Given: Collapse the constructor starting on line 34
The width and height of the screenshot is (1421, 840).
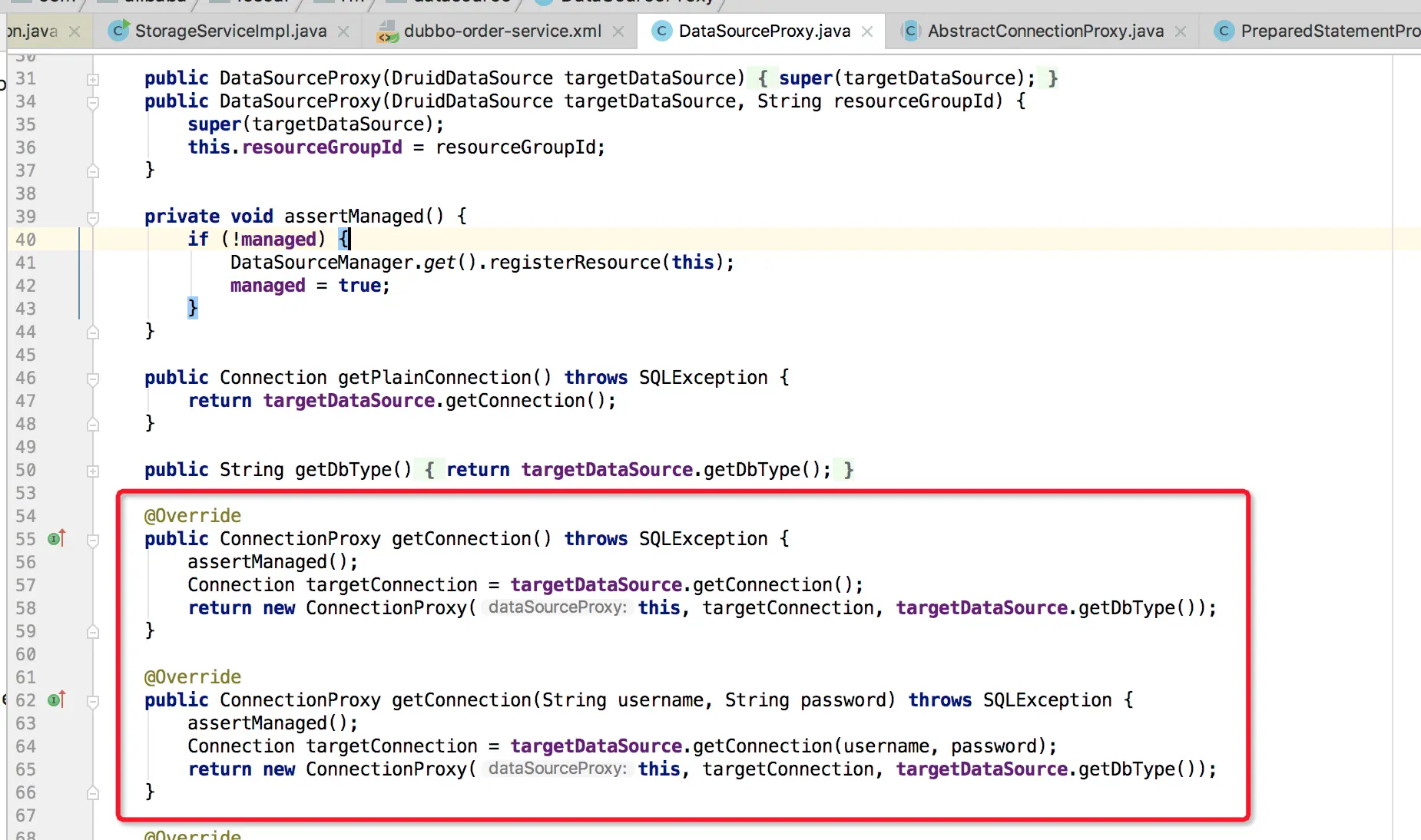Looking at the screenshot, I should 93,102.
